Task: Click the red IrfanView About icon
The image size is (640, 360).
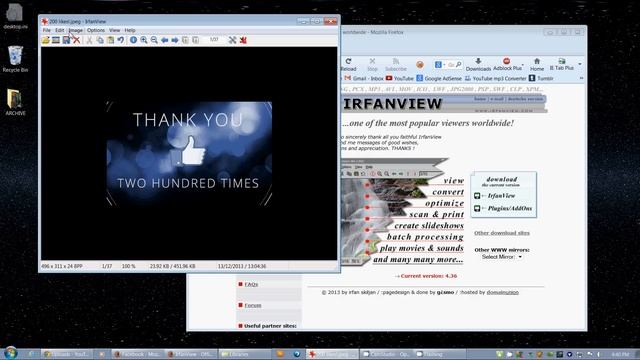Action: click(x=243, y=40)
